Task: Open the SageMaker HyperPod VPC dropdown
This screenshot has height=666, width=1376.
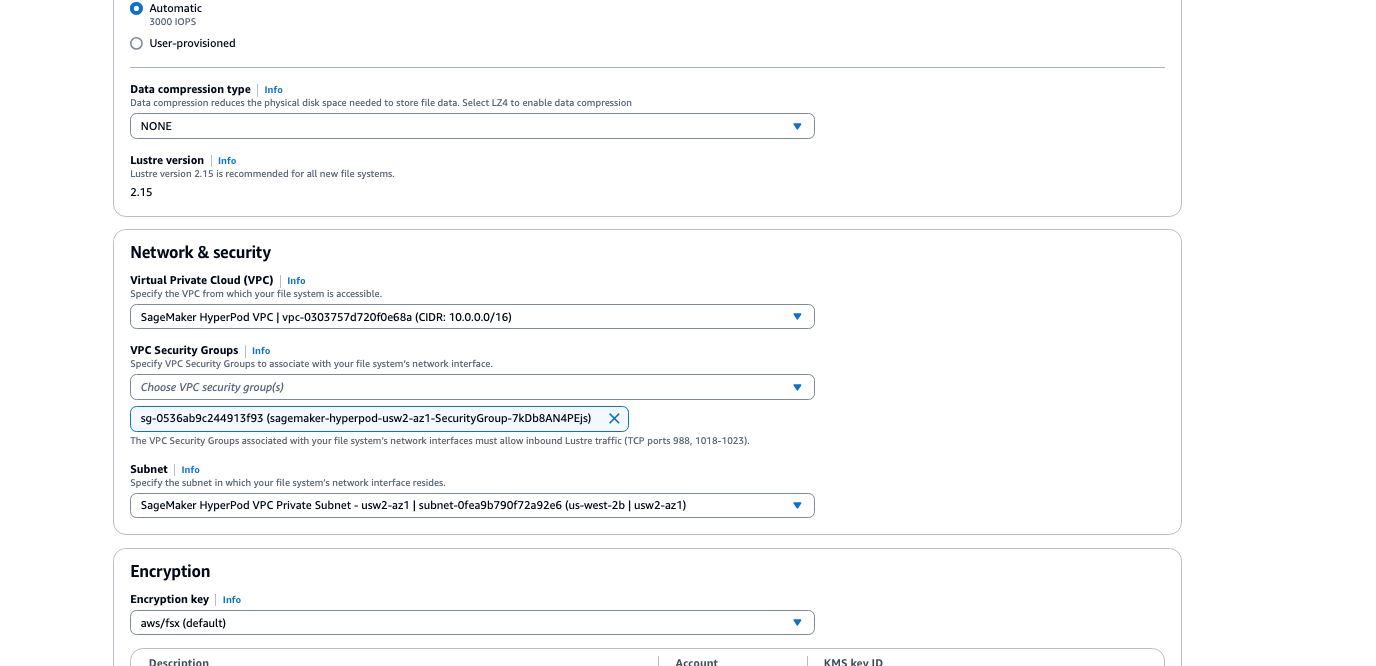Action: point(472,317)
